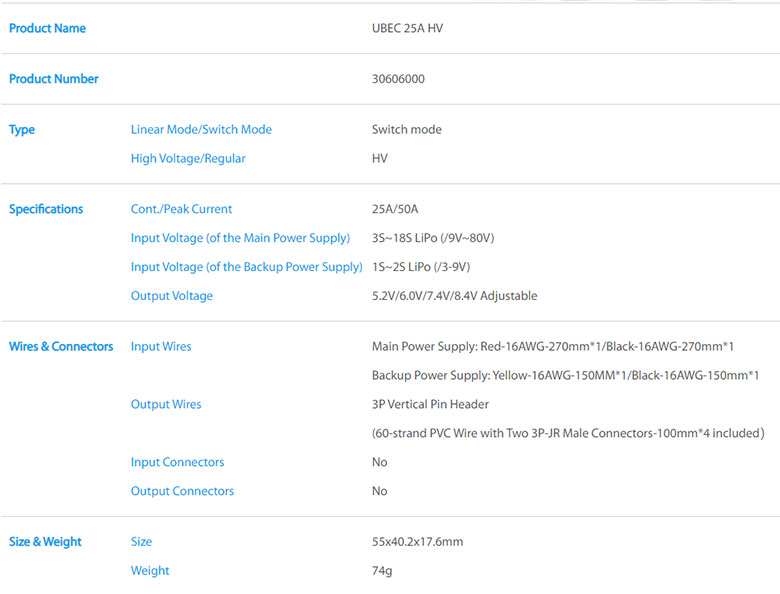780x594 pixels.
Task: Select '5.2V/6.0V/7.4V/8.4V Adjustable' value
Action: pyautogui.click(x=455, y=296)
